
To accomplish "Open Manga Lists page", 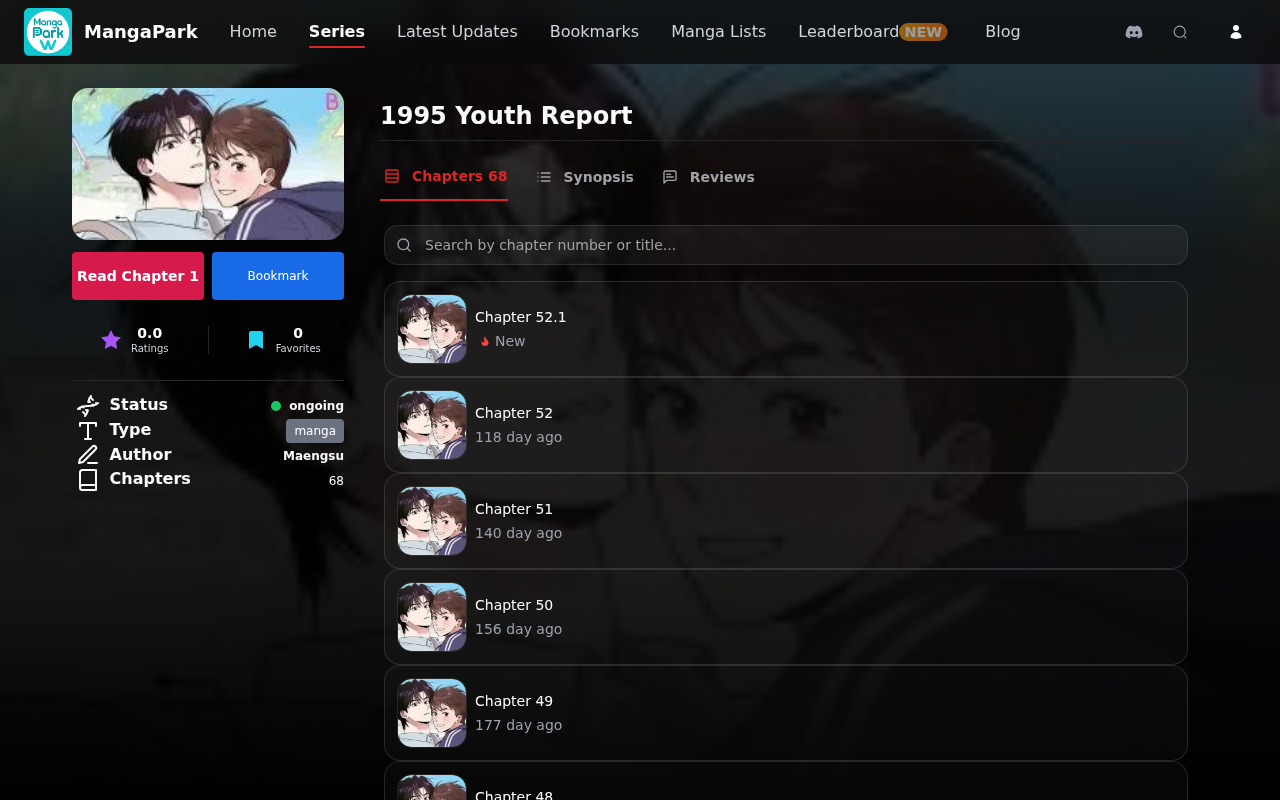I will pos(718,32).
